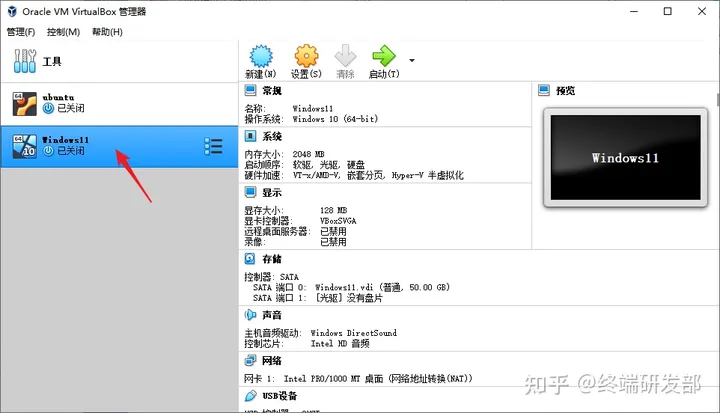Click the Windows 10 (64-bit) OS value

(335, 119)
